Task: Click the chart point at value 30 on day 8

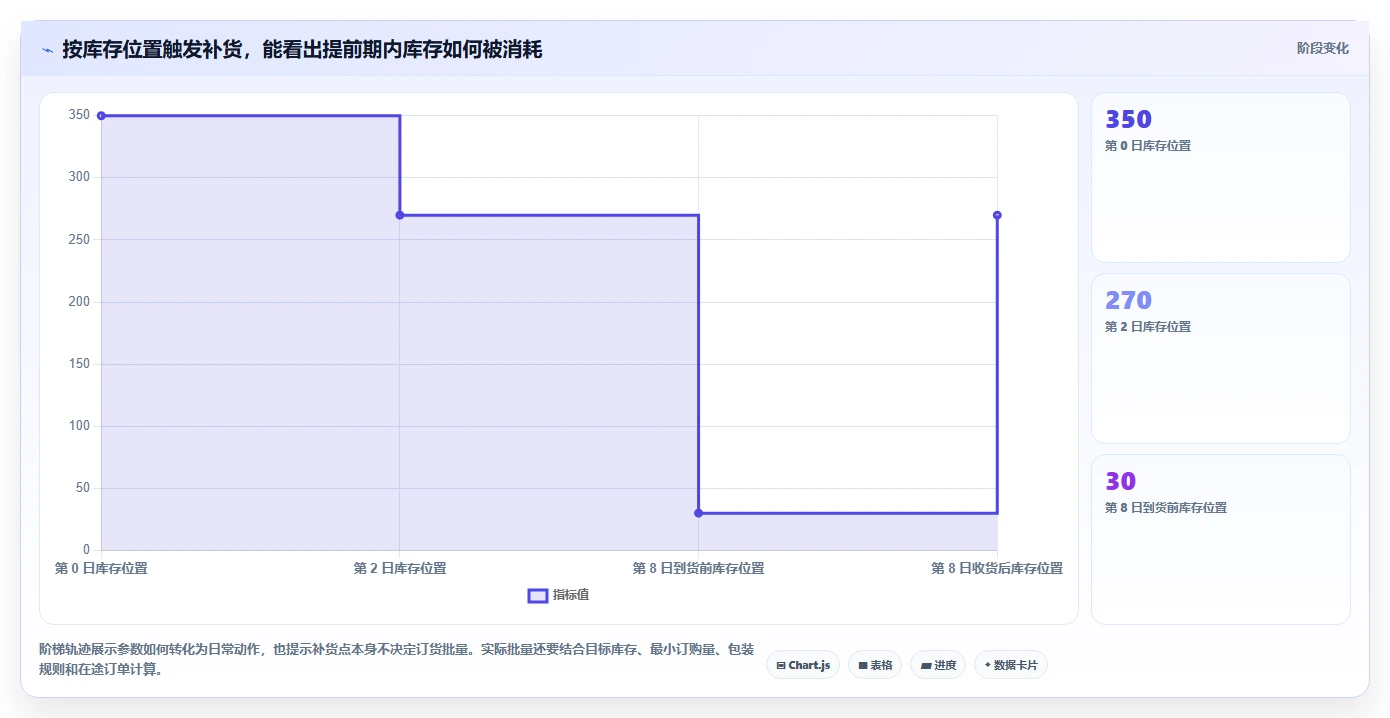Action: point(698,513)
